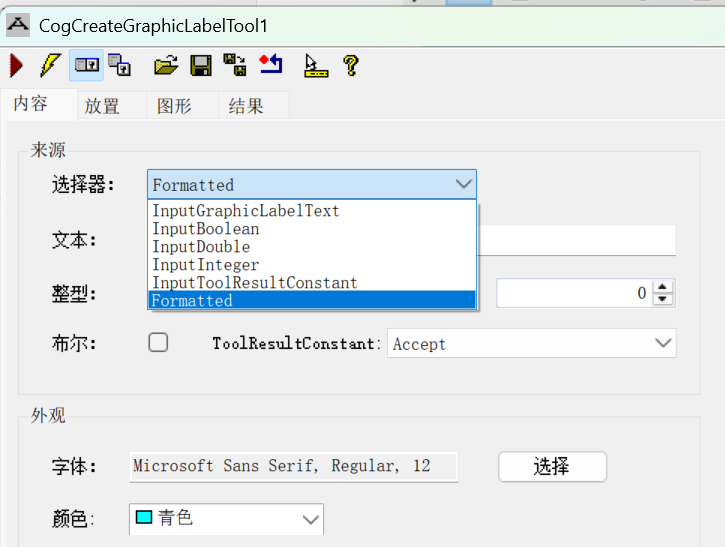Click the lightning bolt electric mode icon
725x547 pixels.
(50, 65)
